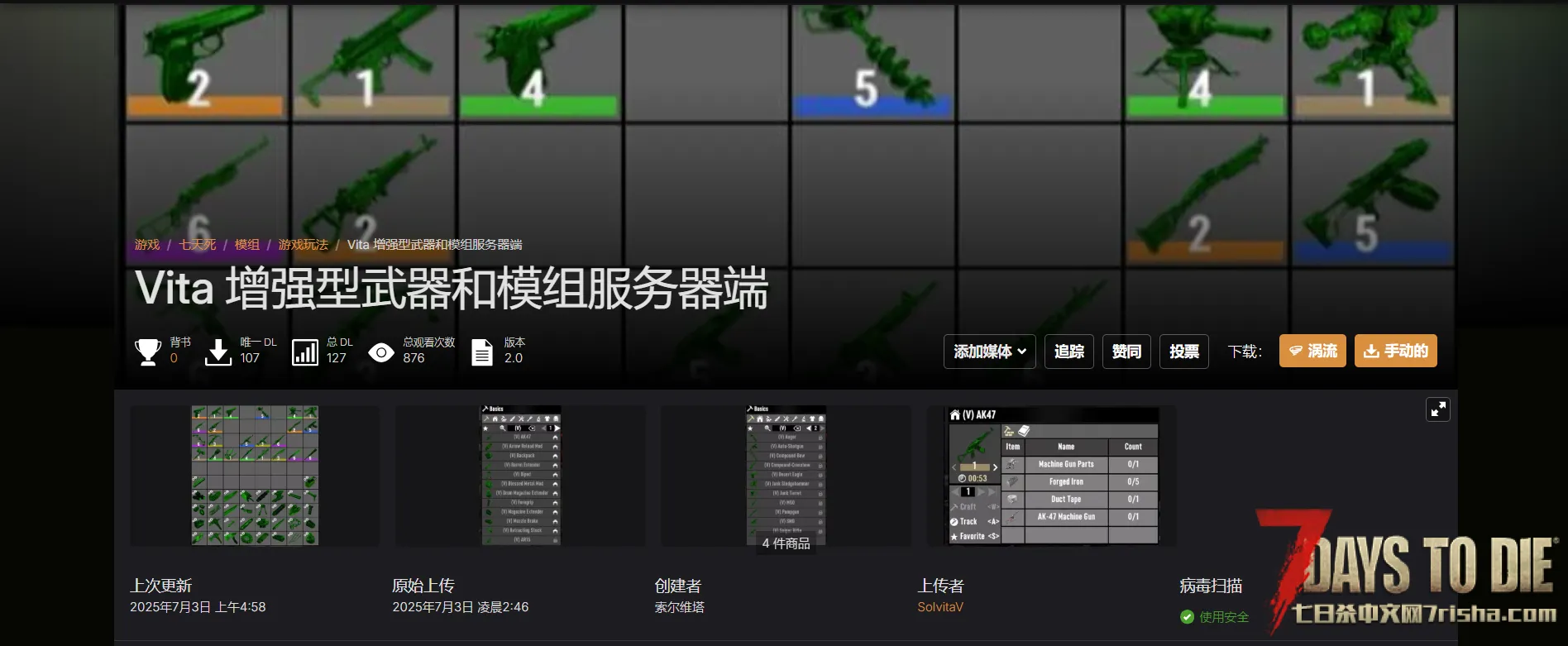
Task: Click the creator name 索尔维塔
Action: [x=680, y=607]
